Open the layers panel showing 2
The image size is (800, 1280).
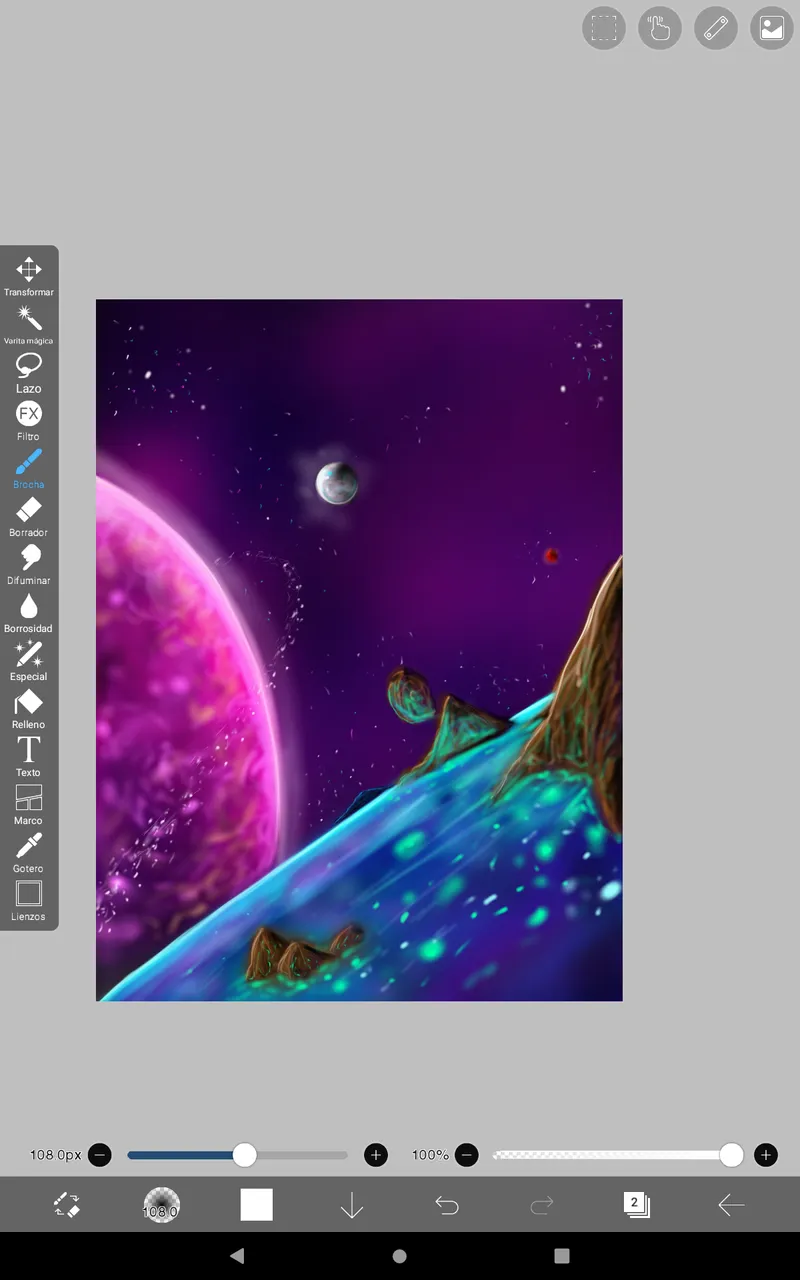coord(636,1204)
